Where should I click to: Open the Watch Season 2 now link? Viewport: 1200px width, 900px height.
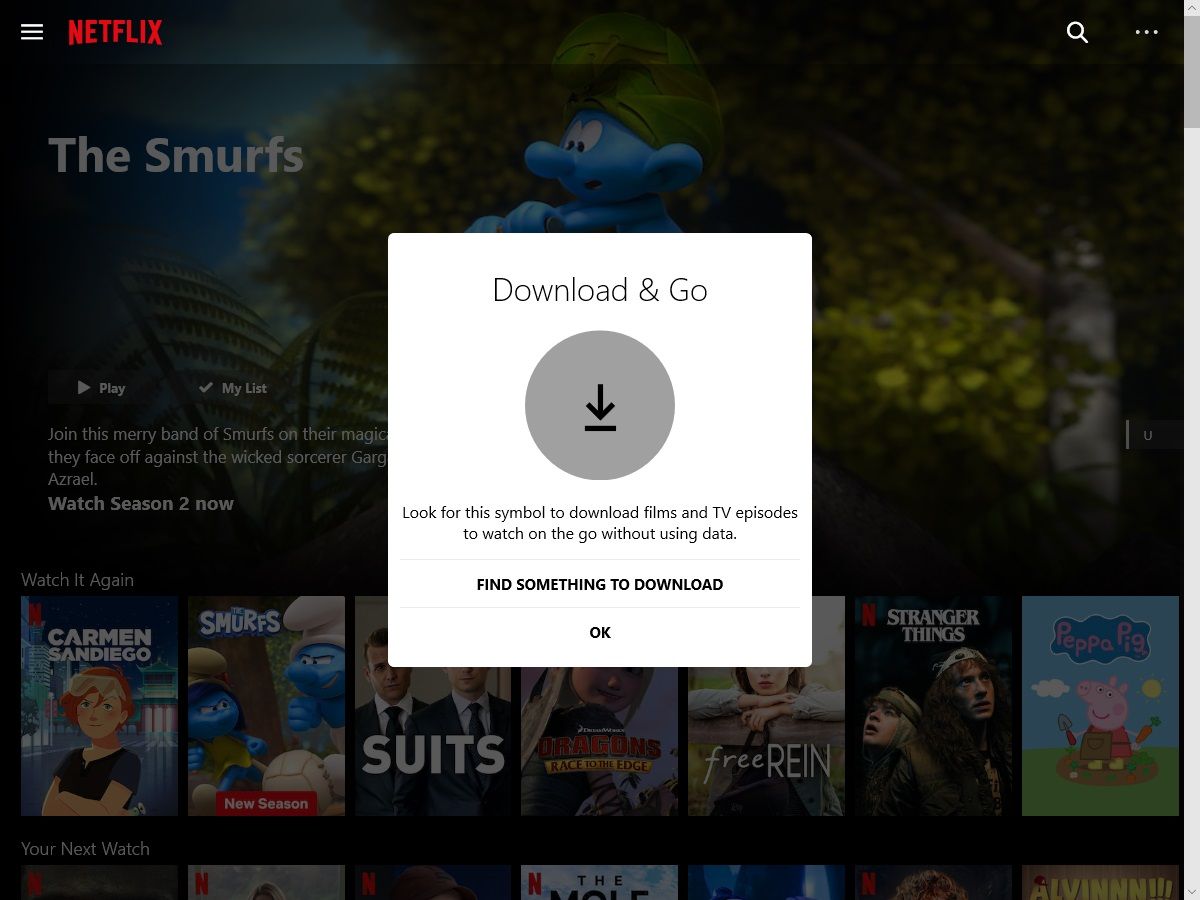(x=141, y=503)
